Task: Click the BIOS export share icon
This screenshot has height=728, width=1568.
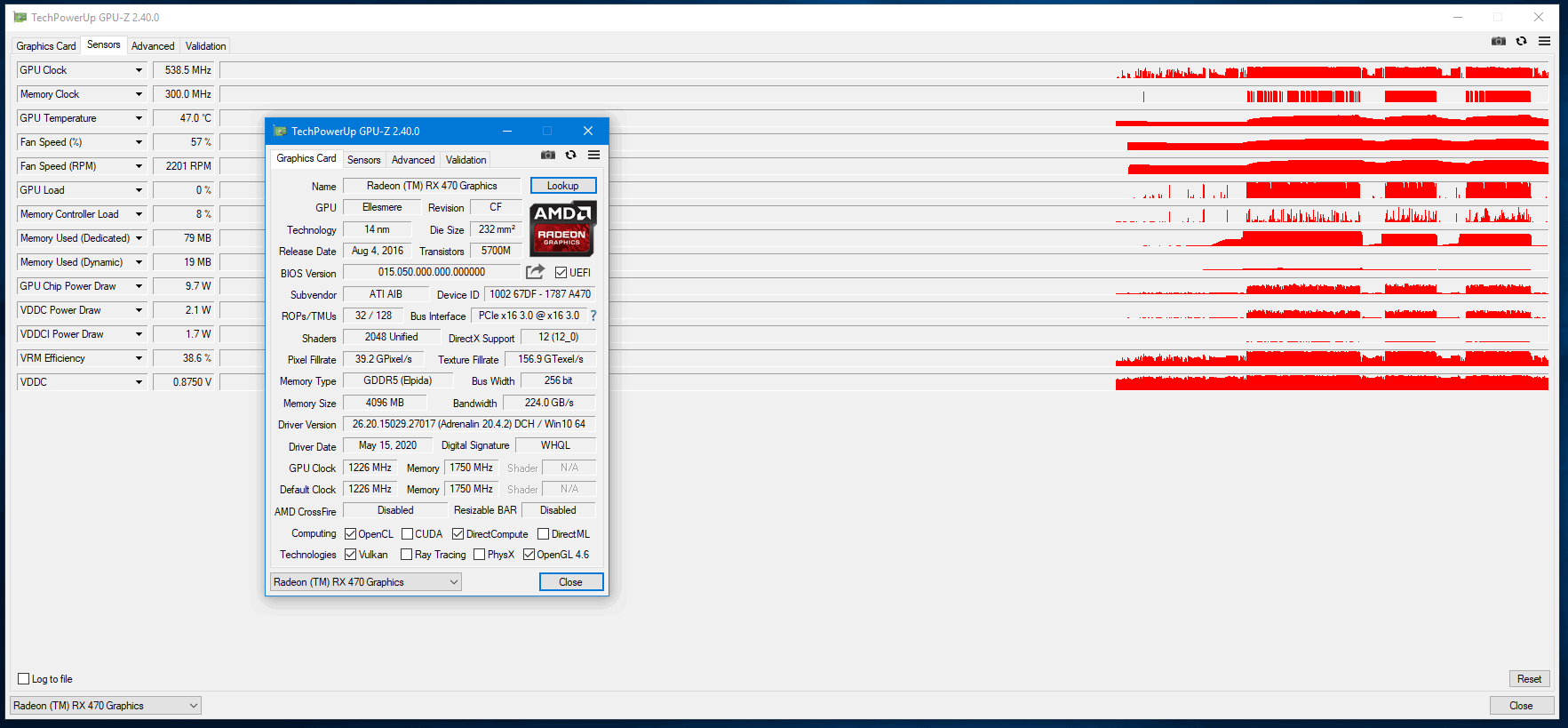Action: (536, 272)
